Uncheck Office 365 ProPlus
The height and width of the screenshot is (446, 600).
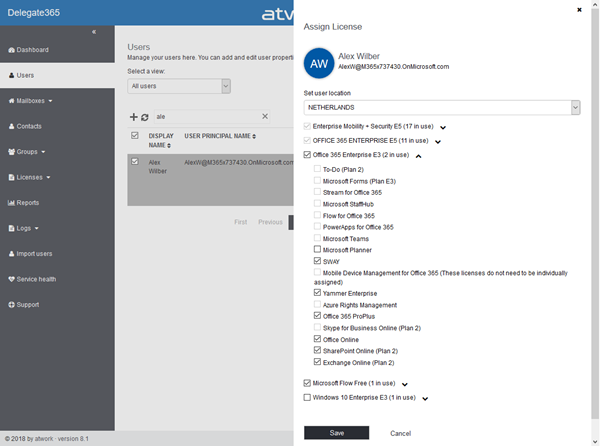tap(317, 316)
